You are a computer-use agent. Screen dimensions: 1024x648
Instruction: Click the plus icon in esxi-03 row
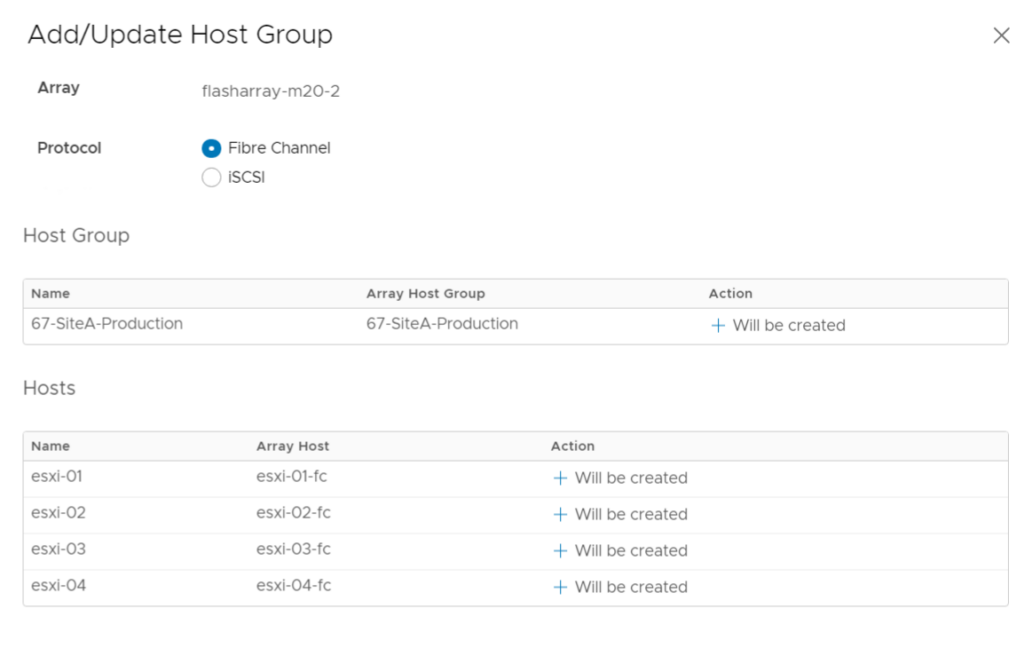560,551
